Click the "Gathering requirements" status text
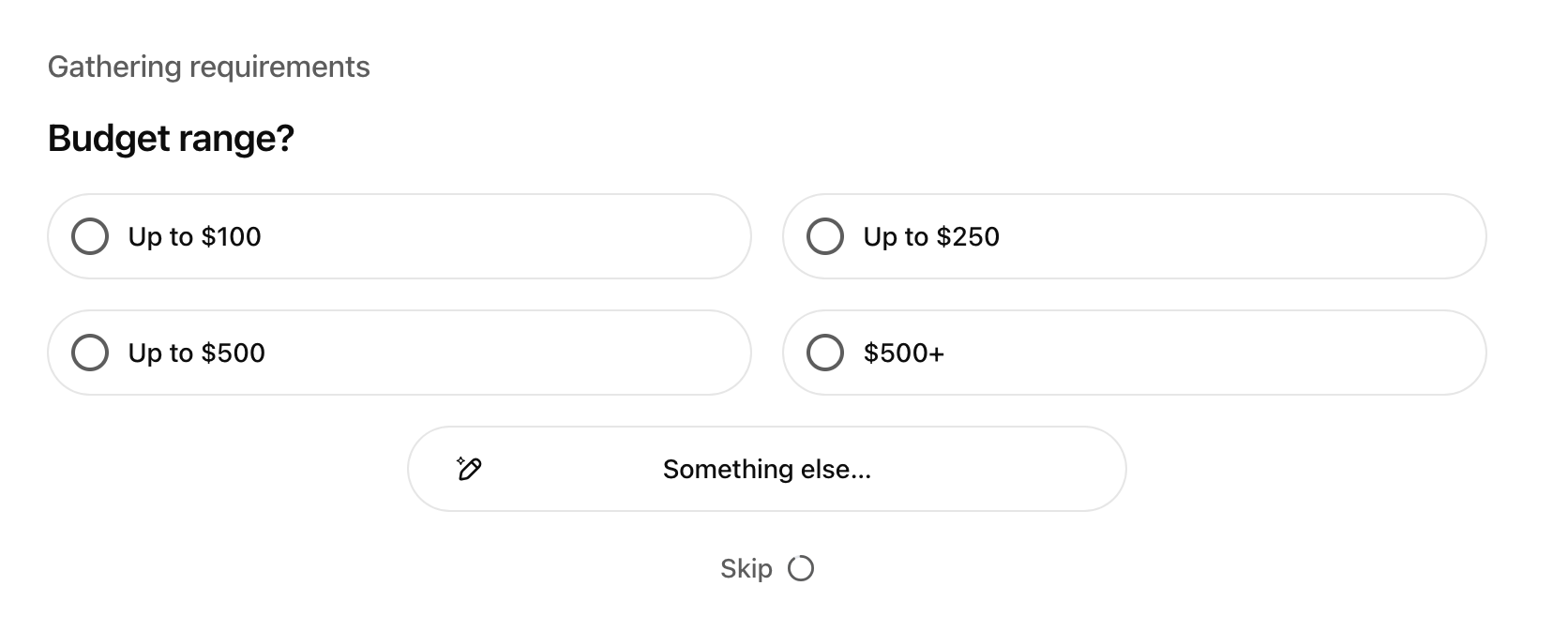This screenshot has height=631, width=1568. 208,68
